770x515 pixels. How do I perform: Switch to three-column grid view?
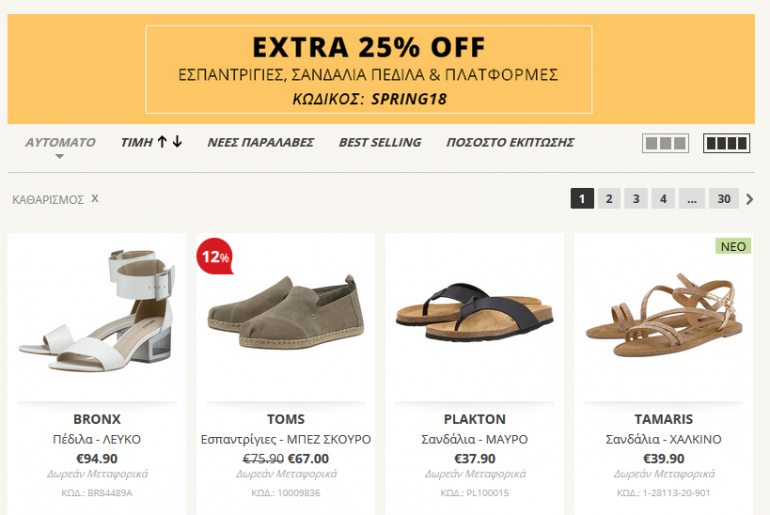click(x=666, y=143)
